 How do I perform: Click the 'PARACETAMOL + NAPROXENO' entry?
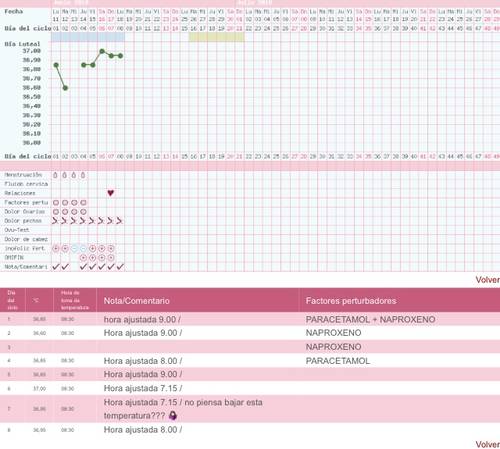coord(370,319)
